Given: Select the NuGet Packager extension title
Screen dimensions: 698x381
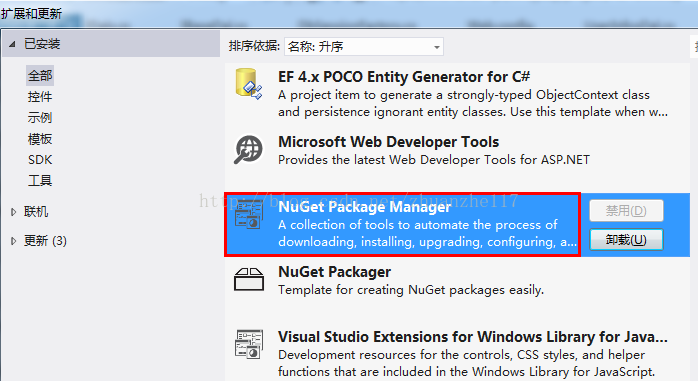Looking at the screenshot, I should [335, 272].
